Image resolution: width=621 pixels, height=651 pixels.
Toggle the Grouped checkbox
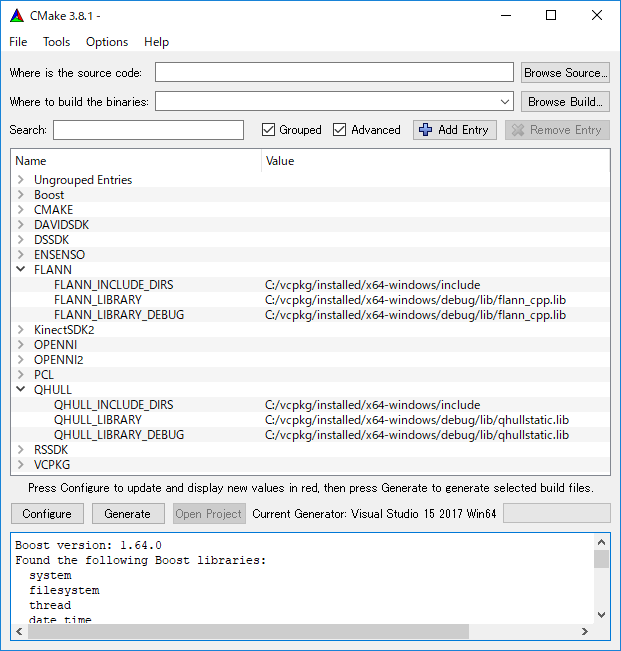point(269,130)
